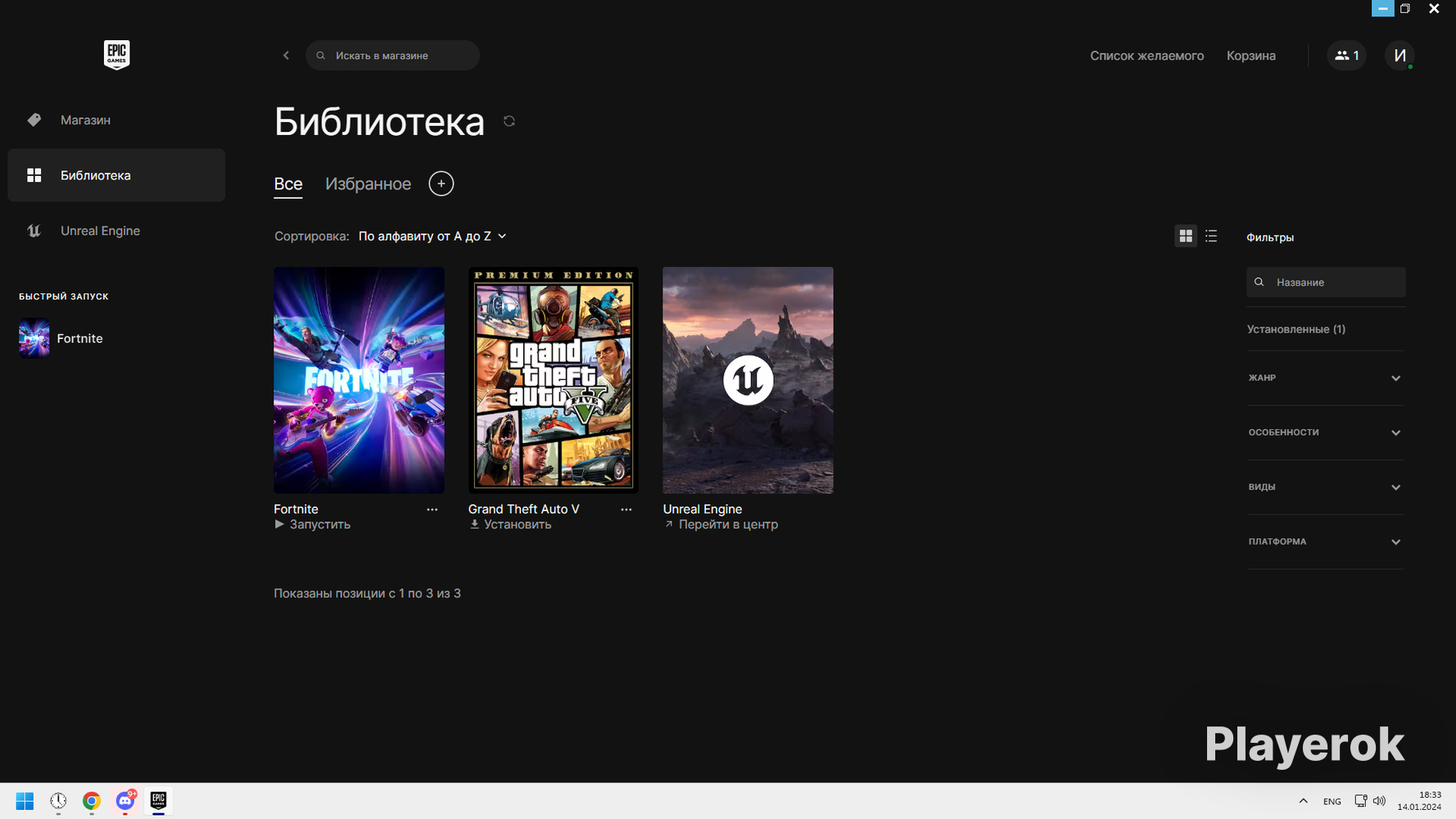The width and height of the screenshot is (1456, 819).
Task: Open Fortnite options menu (three dots)
Action: click(432, 509)
